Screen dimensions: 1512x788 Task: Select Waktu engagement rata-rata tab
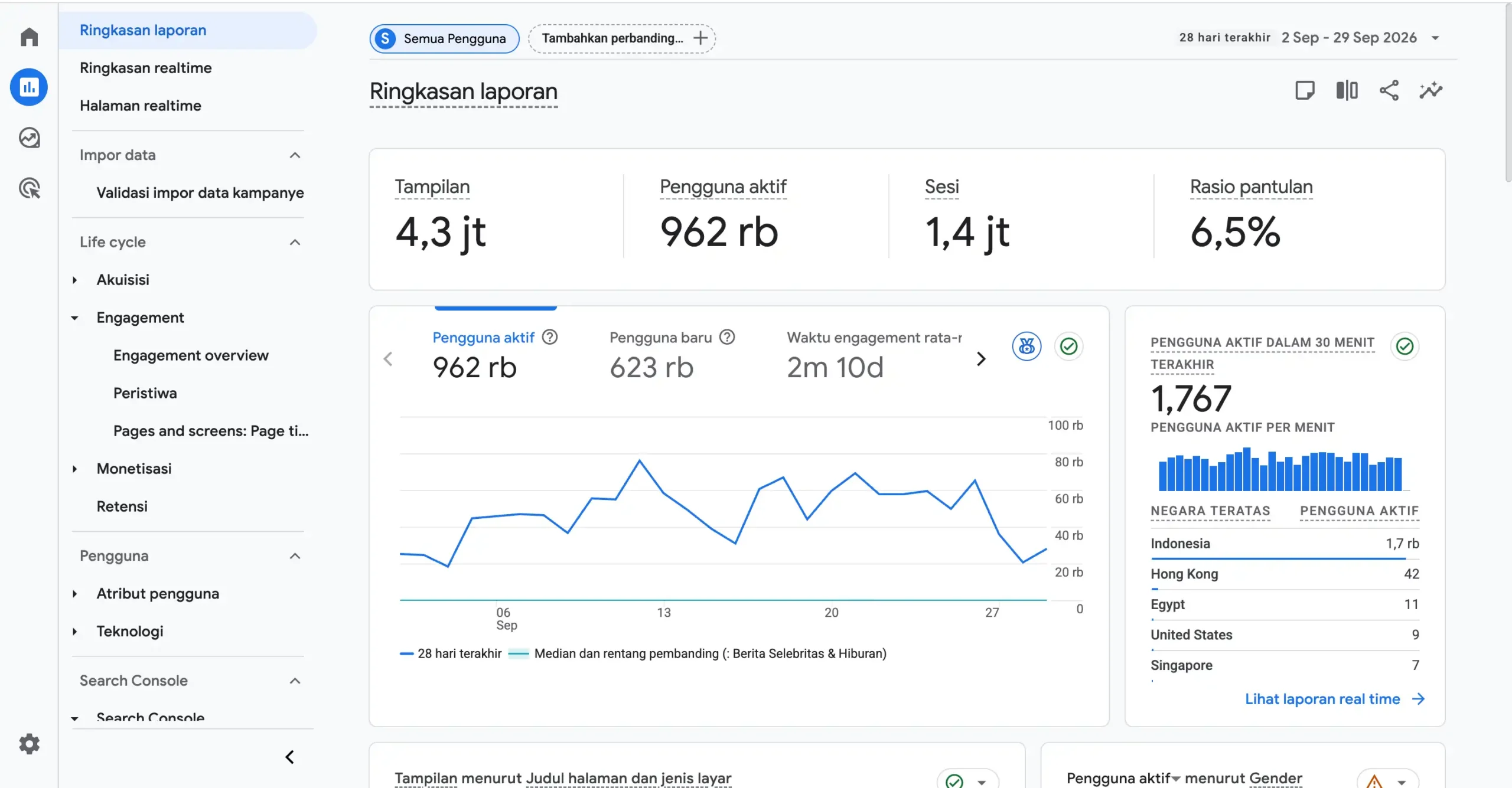click(x=874, y=354)
